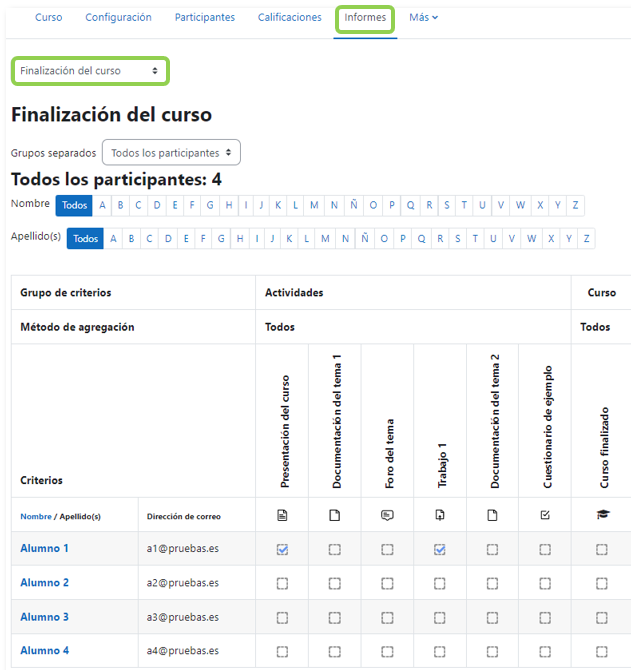The height and width of the screenshot is (670, 631).
Task: Click the Curso finalizado column header text
Action: pyautogui.click(x=604, y=448)
